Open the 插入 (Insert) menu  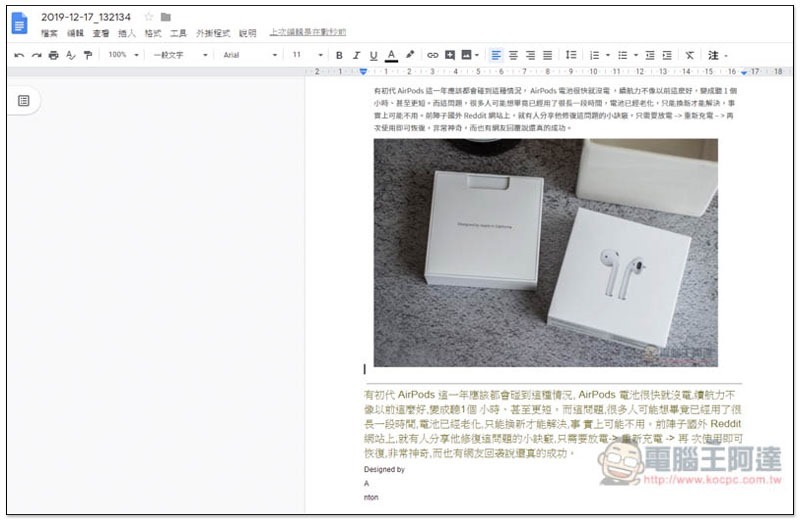(x=127, y=33)
